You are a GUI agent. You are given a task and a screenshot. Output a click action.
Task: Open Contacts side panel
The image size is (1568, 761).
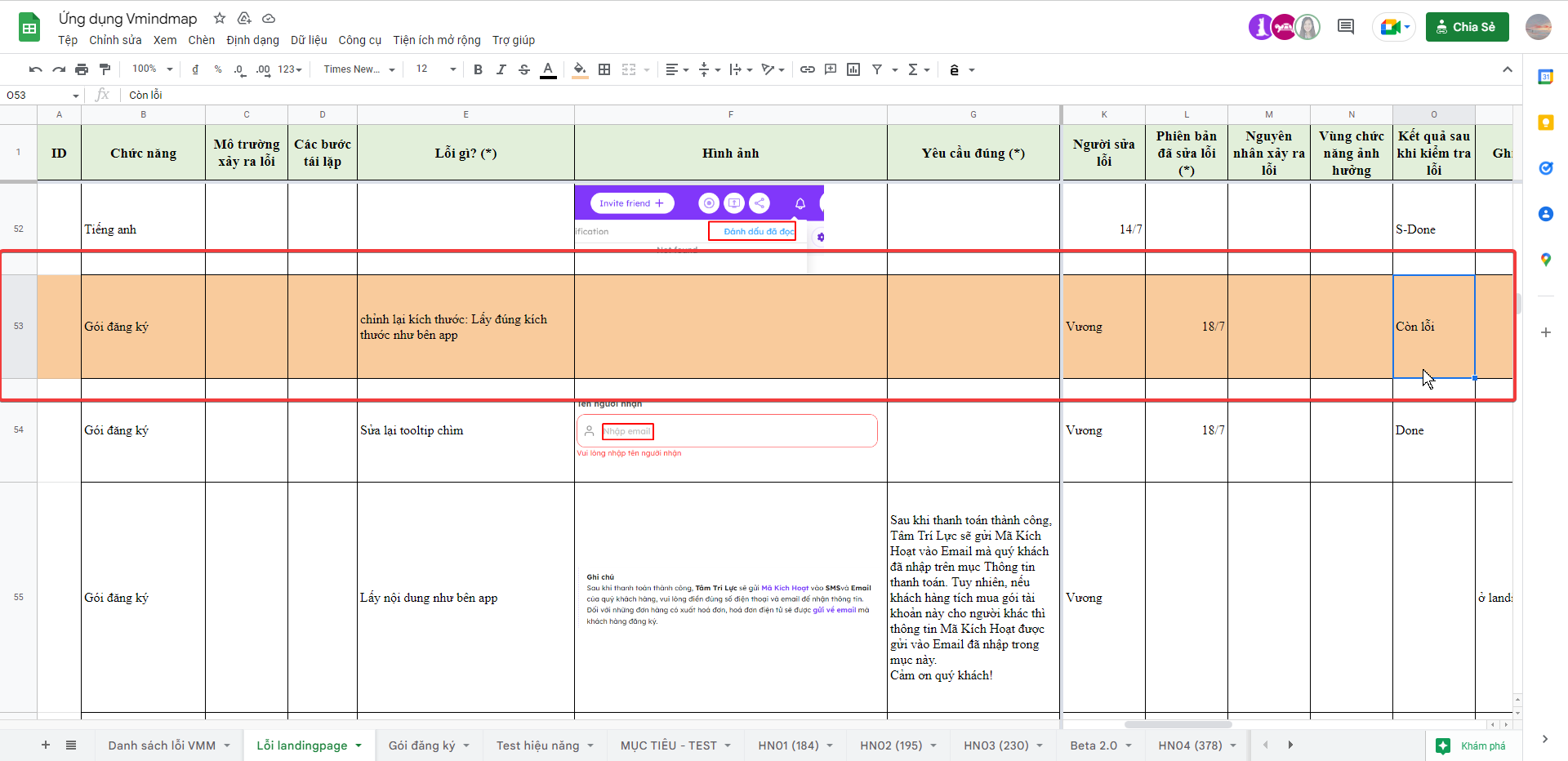point(1545,214)
